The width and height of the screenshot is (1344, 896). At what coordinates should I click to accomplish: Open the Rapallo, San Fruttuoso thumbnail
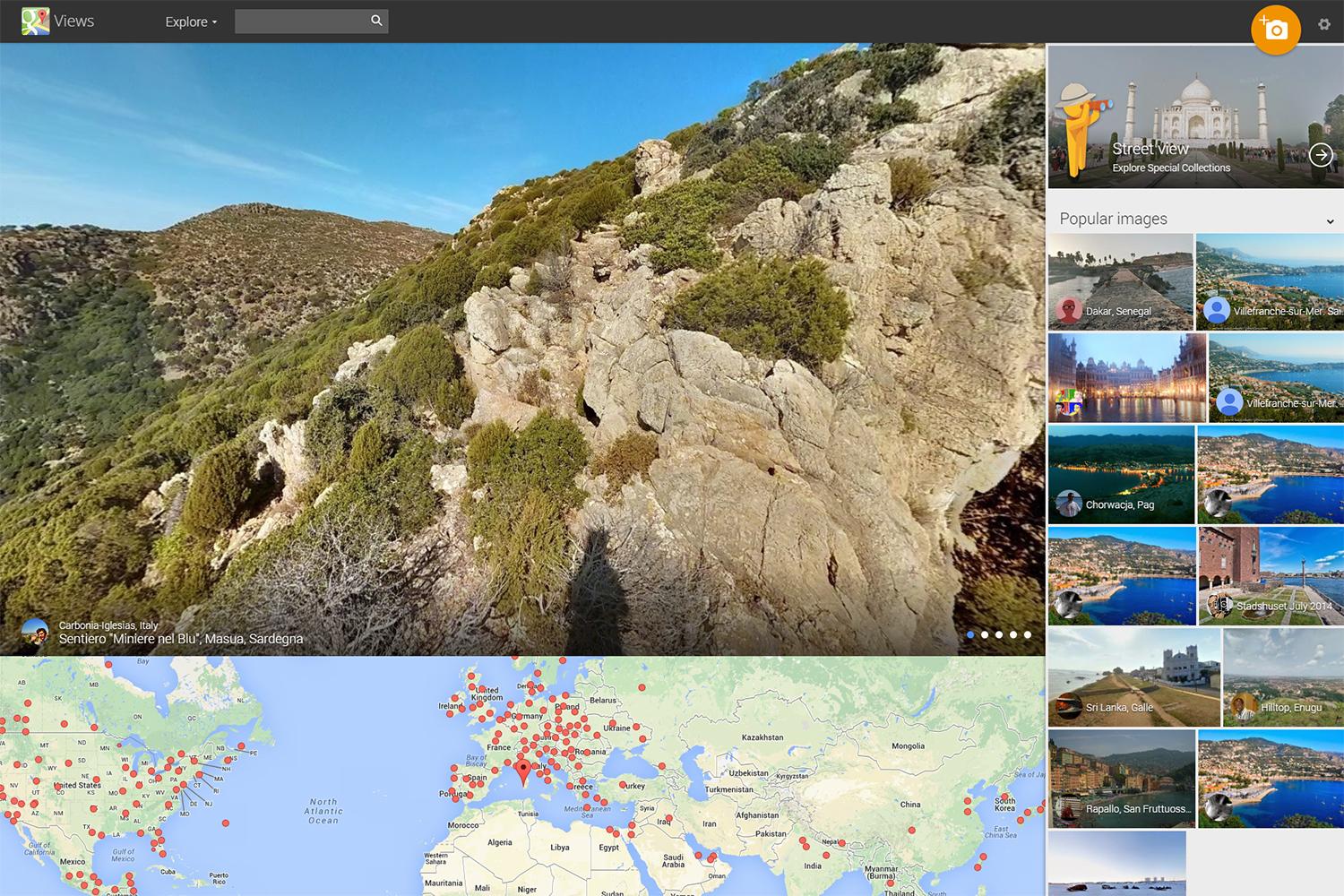coord(1122,779)
